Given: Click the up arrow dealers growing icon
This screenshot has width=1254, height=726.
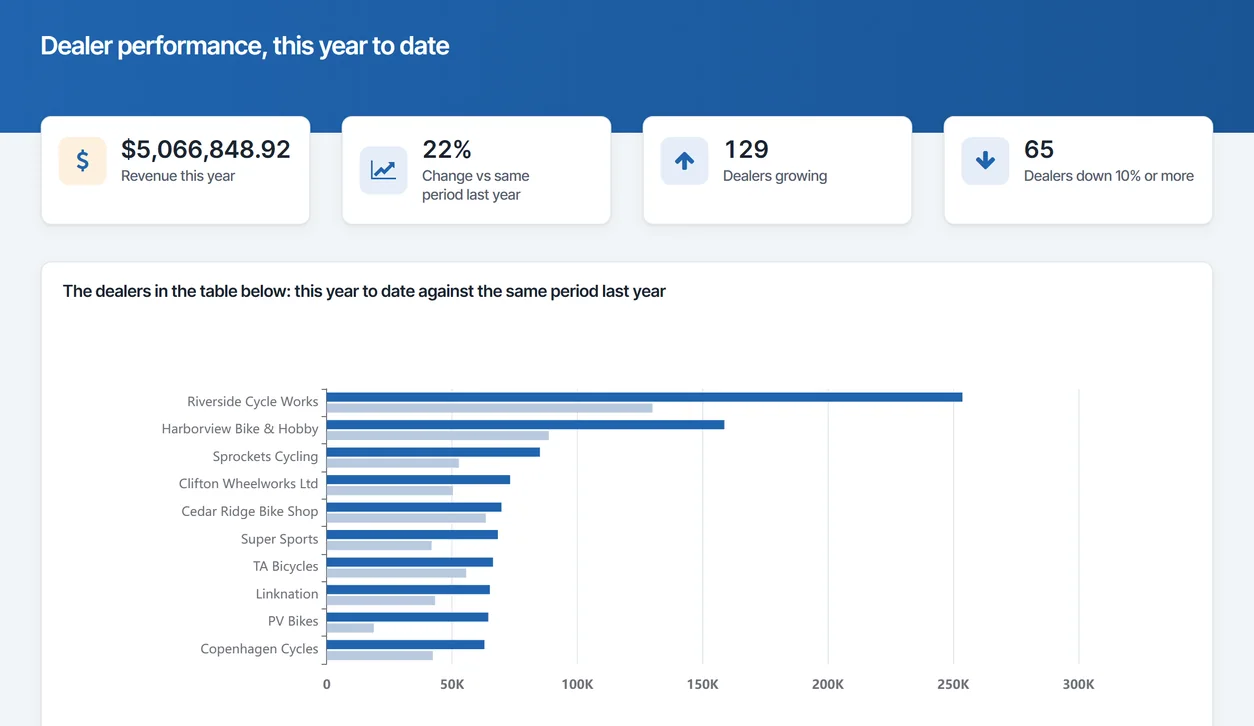Looking at the screenshot, I should pos(685,161).
